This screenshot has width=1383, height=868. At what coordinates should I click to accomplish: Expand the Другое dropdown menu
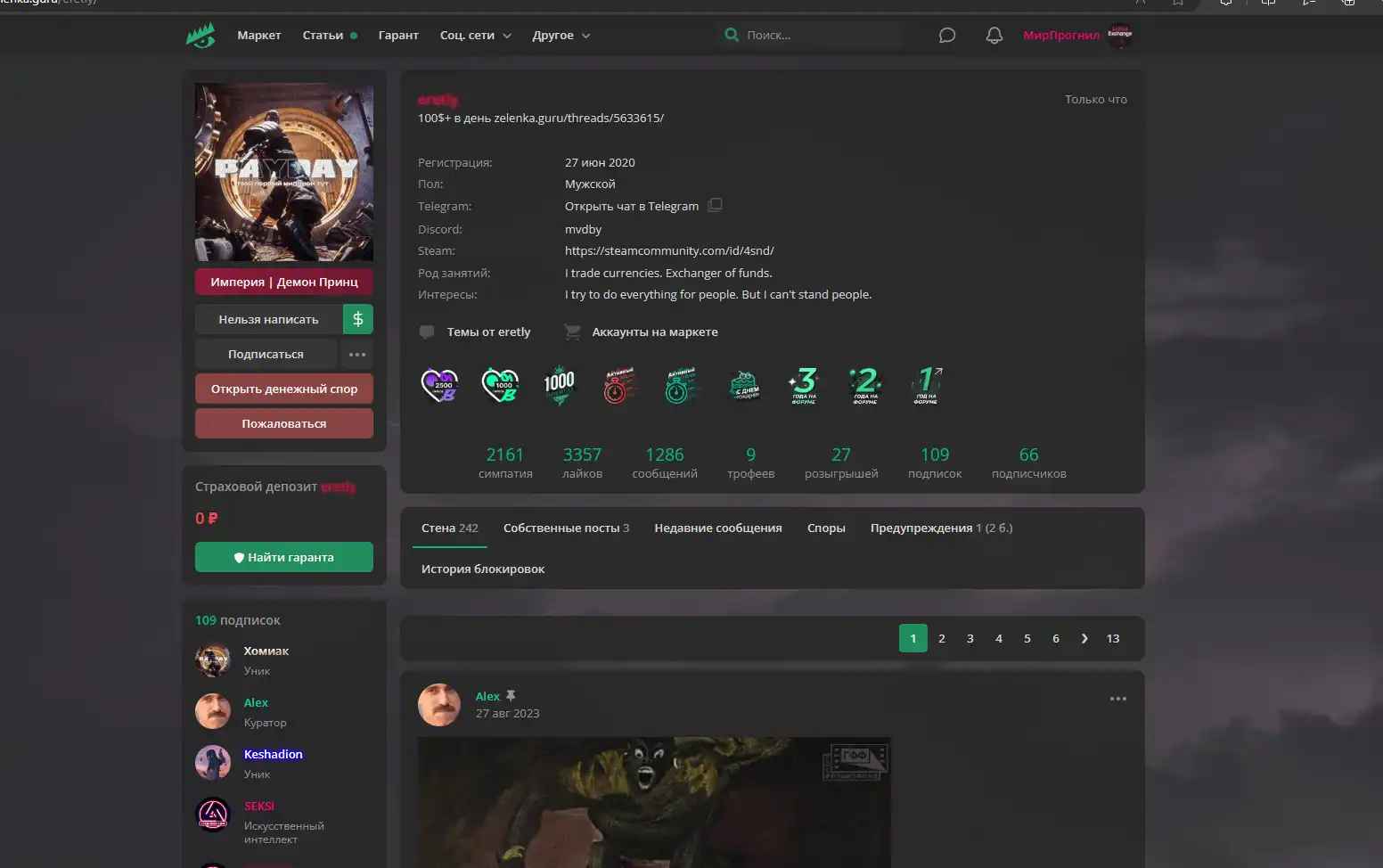click(561, 35)
